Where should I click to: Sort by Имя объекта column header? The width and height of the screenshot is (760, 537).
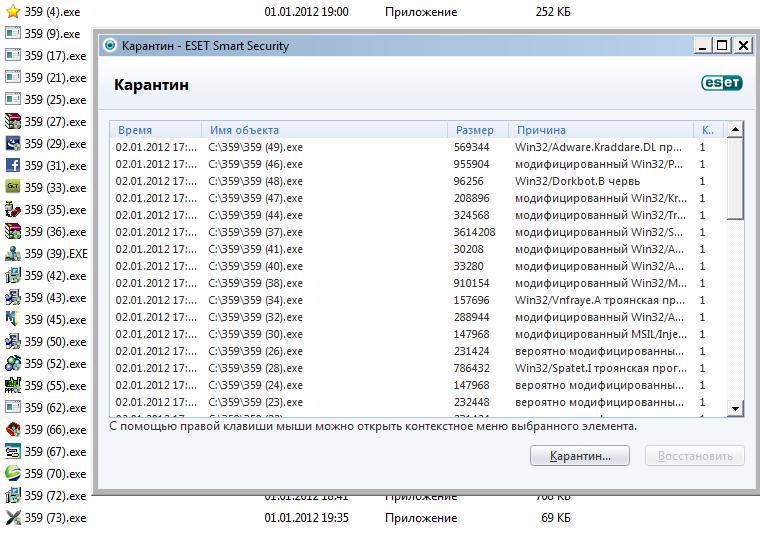coord(324,130)
